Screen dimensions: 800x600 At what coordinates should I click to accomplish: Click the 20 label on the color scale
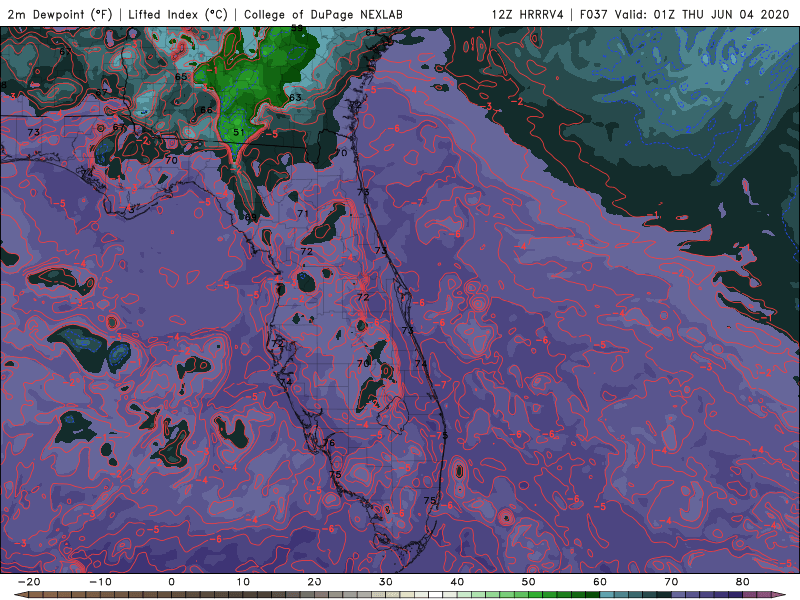coord(314,582)
